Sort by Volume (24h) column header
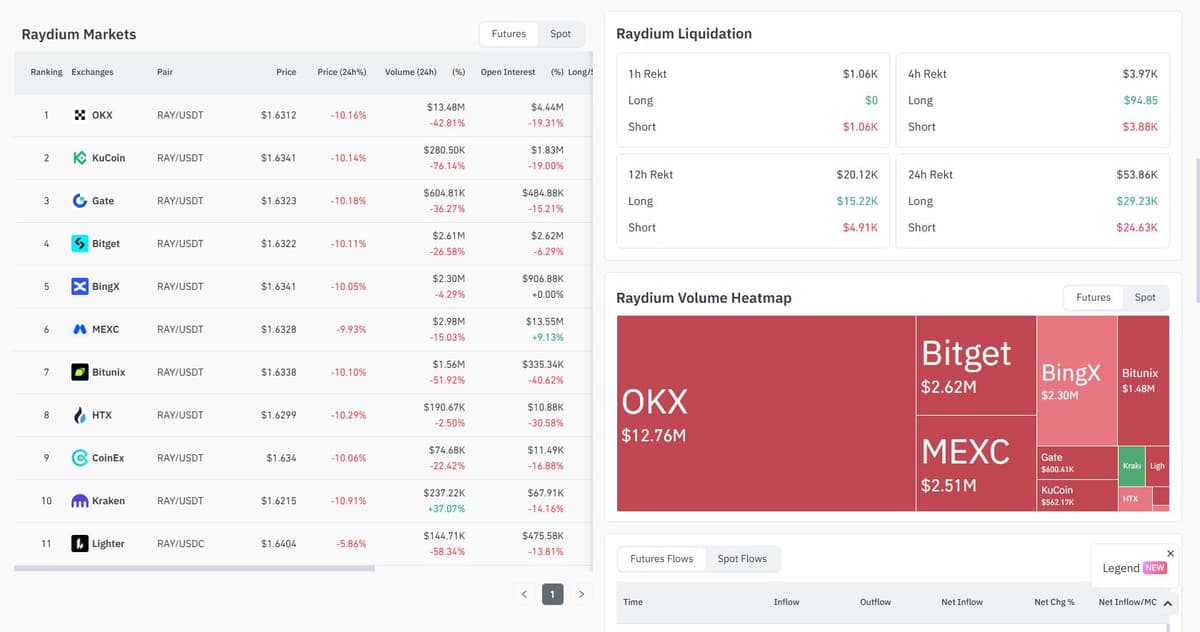1200x632 pixels. (x=411, y=72)
